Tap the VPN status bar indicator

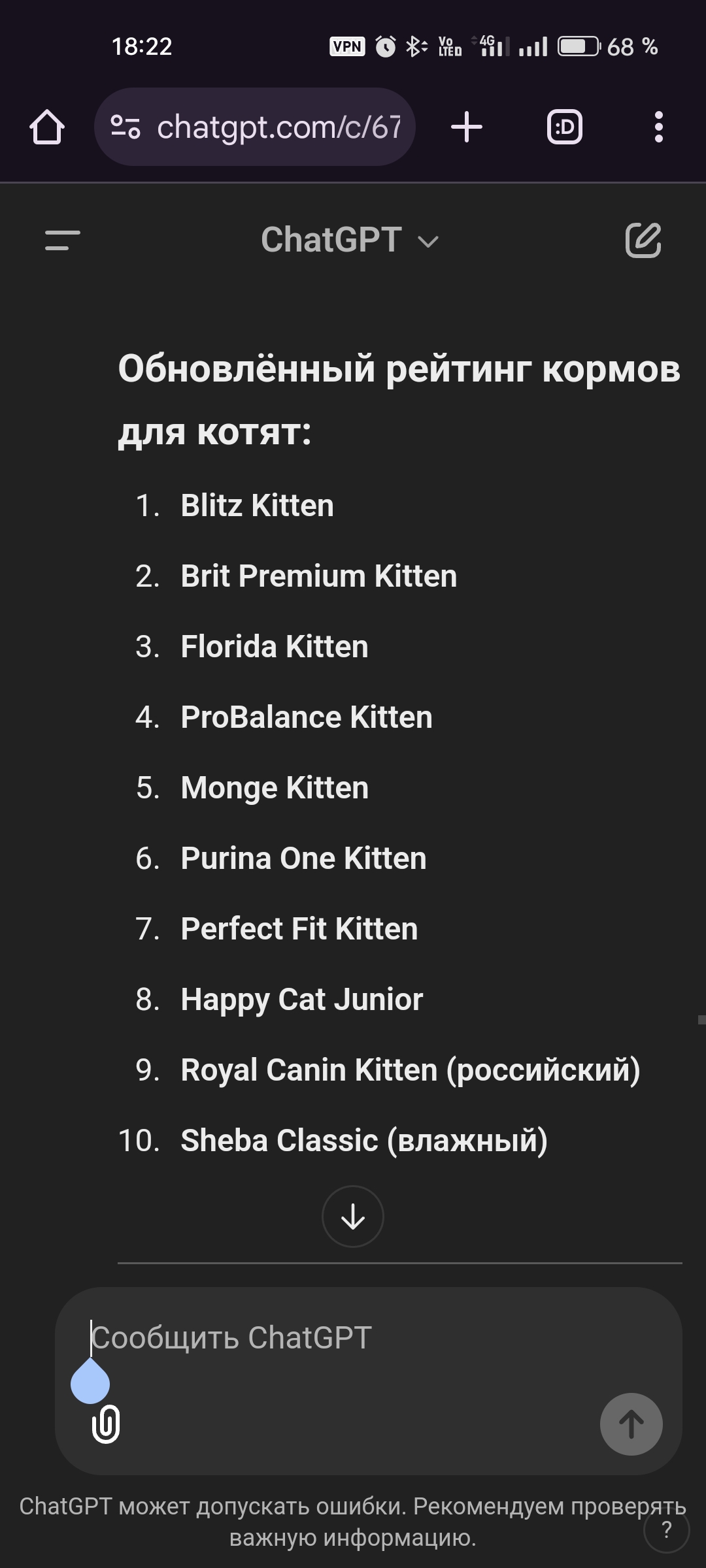click(x=347, y=46)
